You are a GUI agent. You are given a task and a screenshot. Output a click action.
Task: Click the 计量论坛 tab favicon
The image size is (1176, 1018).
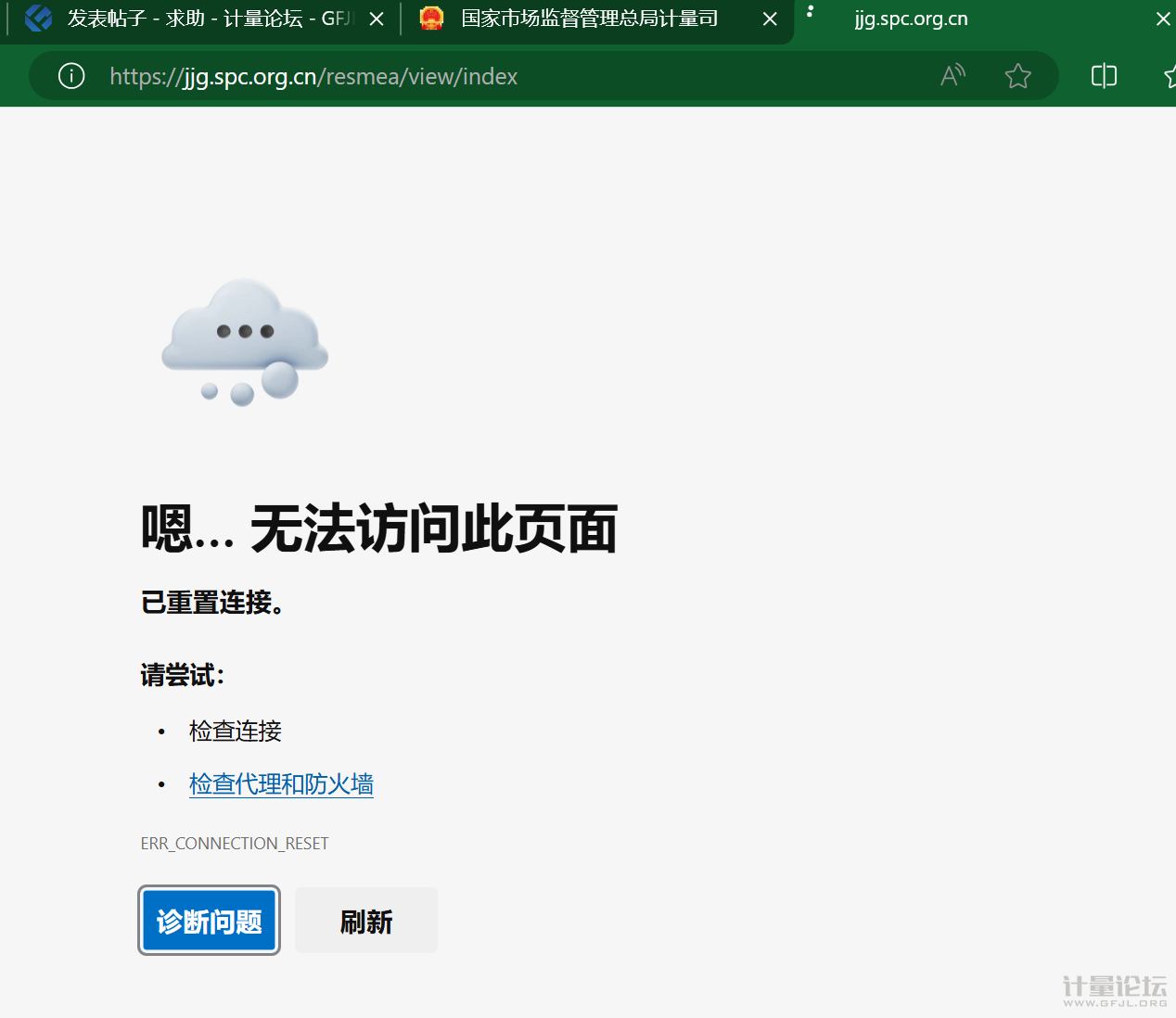(x=38, y=19)
